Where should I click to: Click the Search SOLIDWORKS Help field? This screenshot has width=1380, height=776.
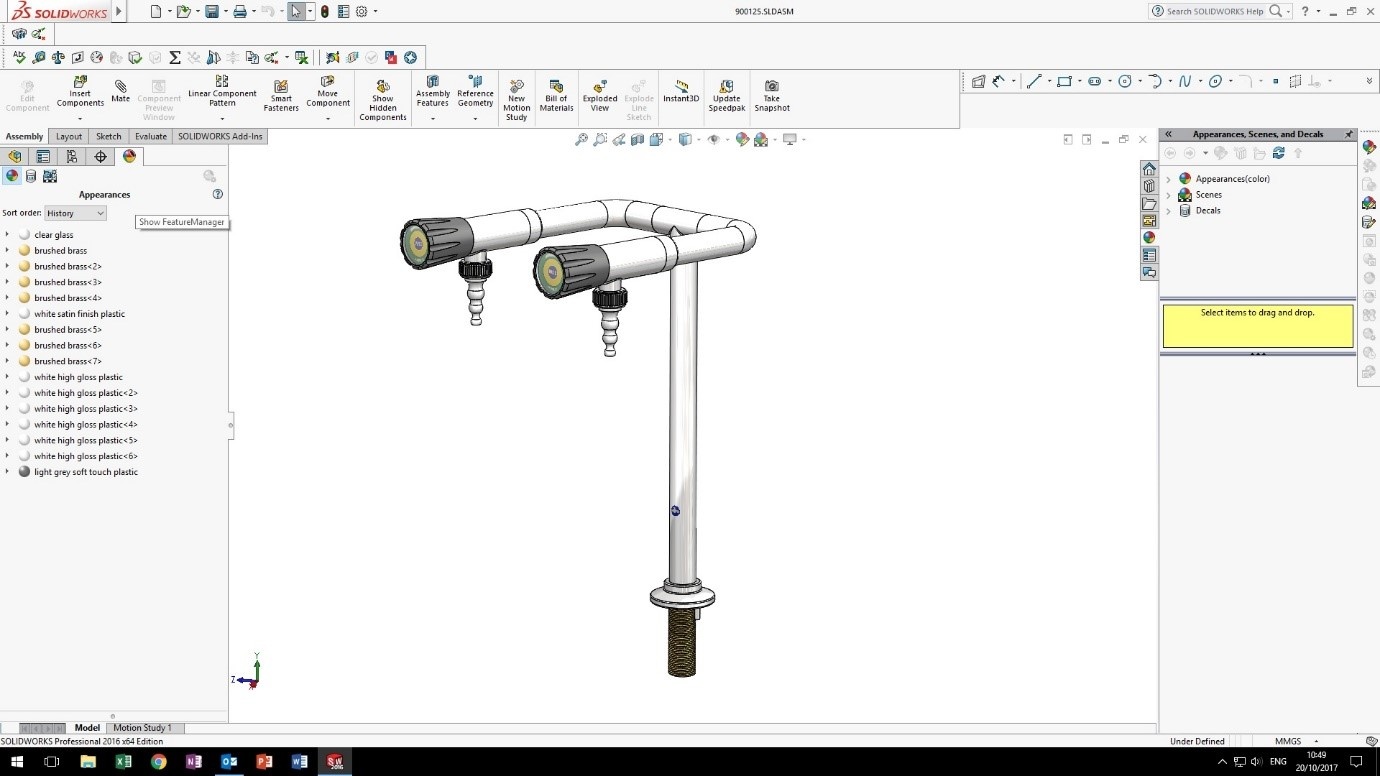pos(1214,11)
